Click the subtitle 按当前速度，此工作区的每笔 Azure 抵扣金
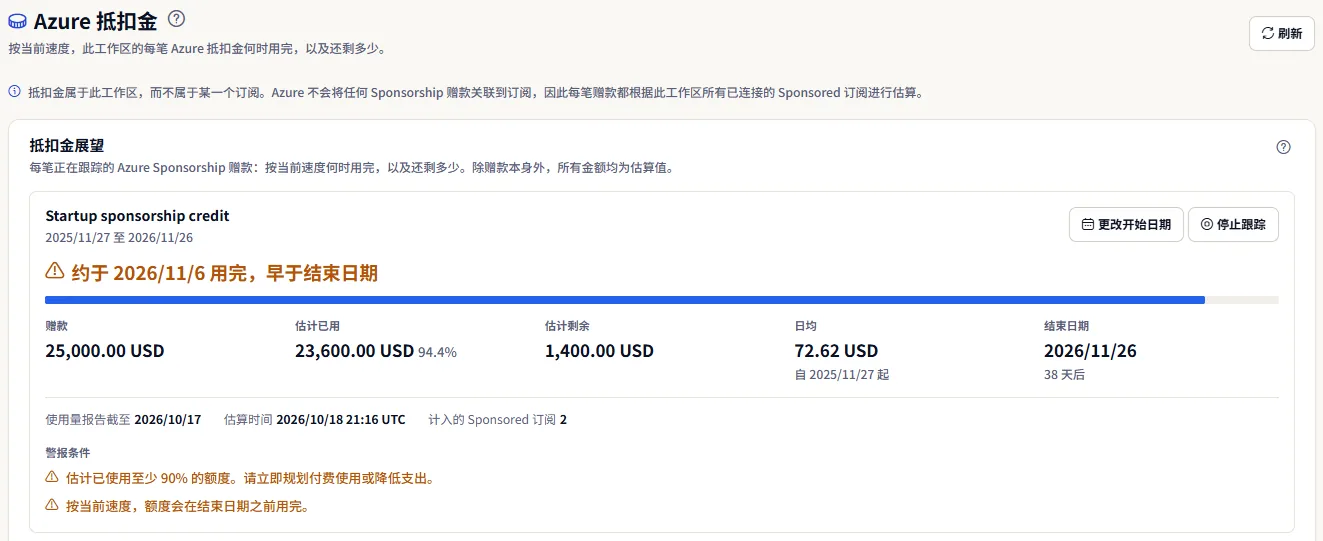Image resolution: width=1323 pixels, height=541 pixels. coord(197,48)
